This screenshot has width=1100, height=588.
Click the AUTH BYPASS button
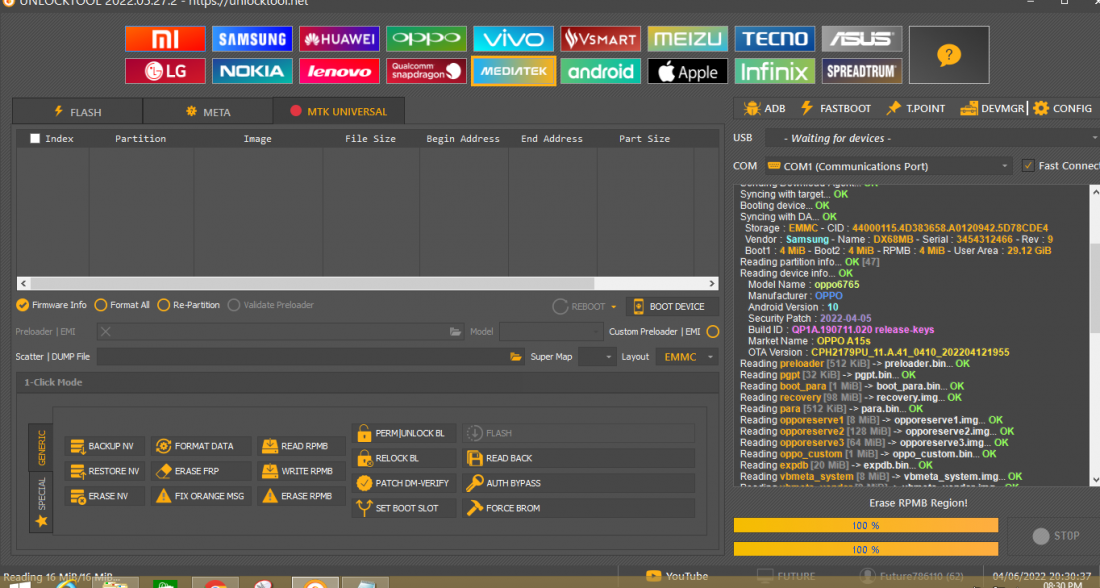(x=579, y=483)
